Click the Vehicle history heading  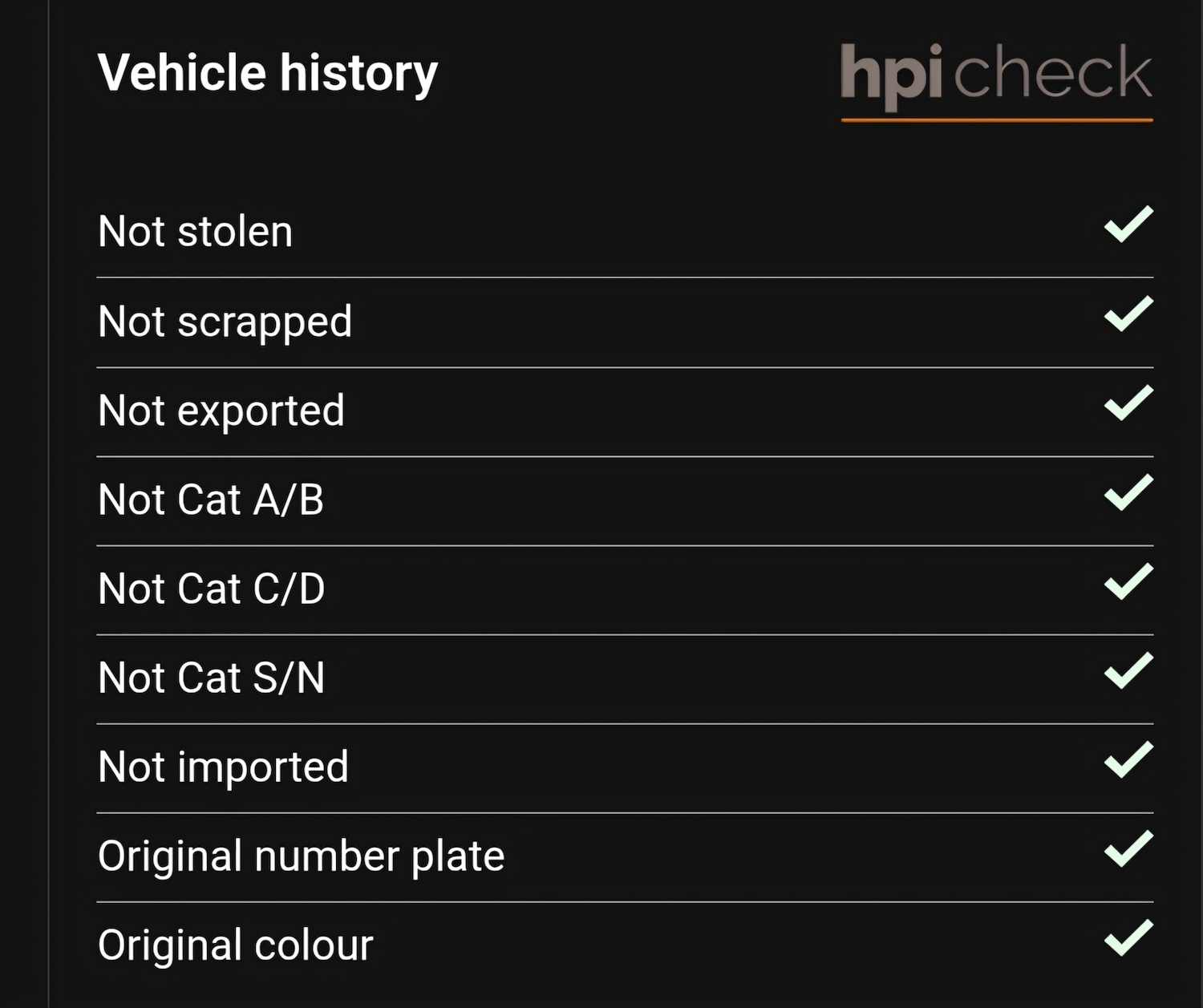(268, 73)
